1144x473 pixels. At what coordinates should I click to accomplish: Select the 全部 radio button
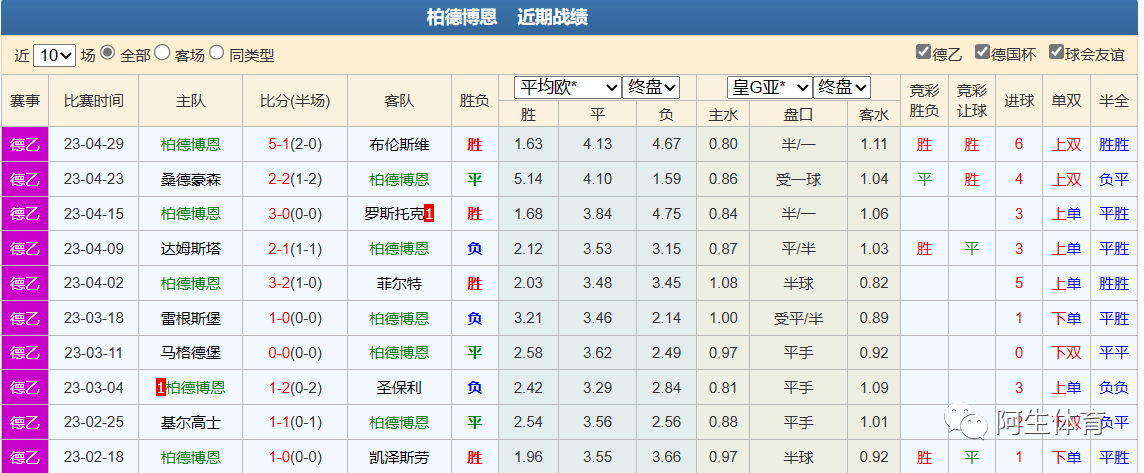(107, 53)
